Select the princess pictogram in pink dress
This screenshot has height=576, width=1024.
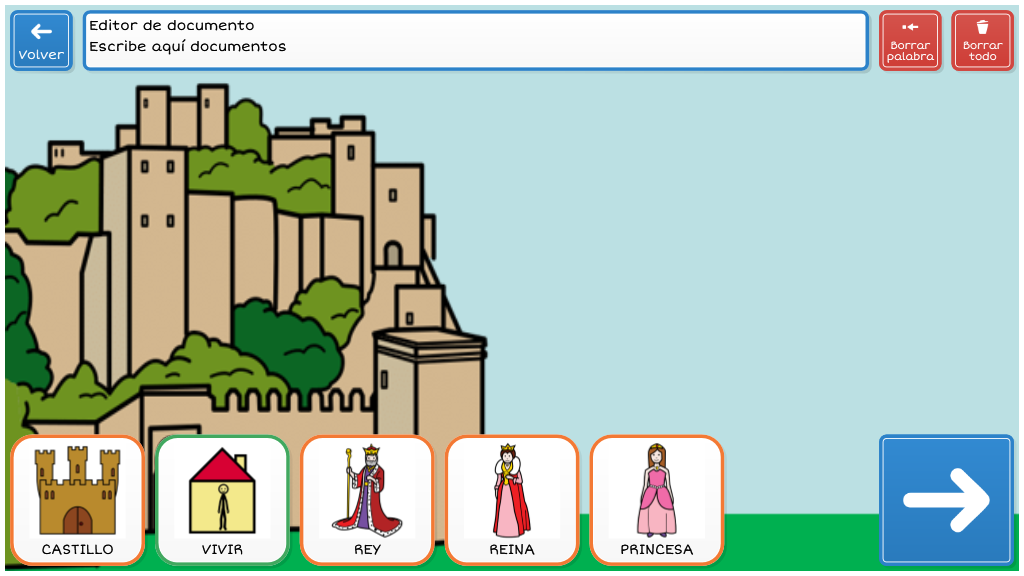pyautogui.click(x=656, y=492)
